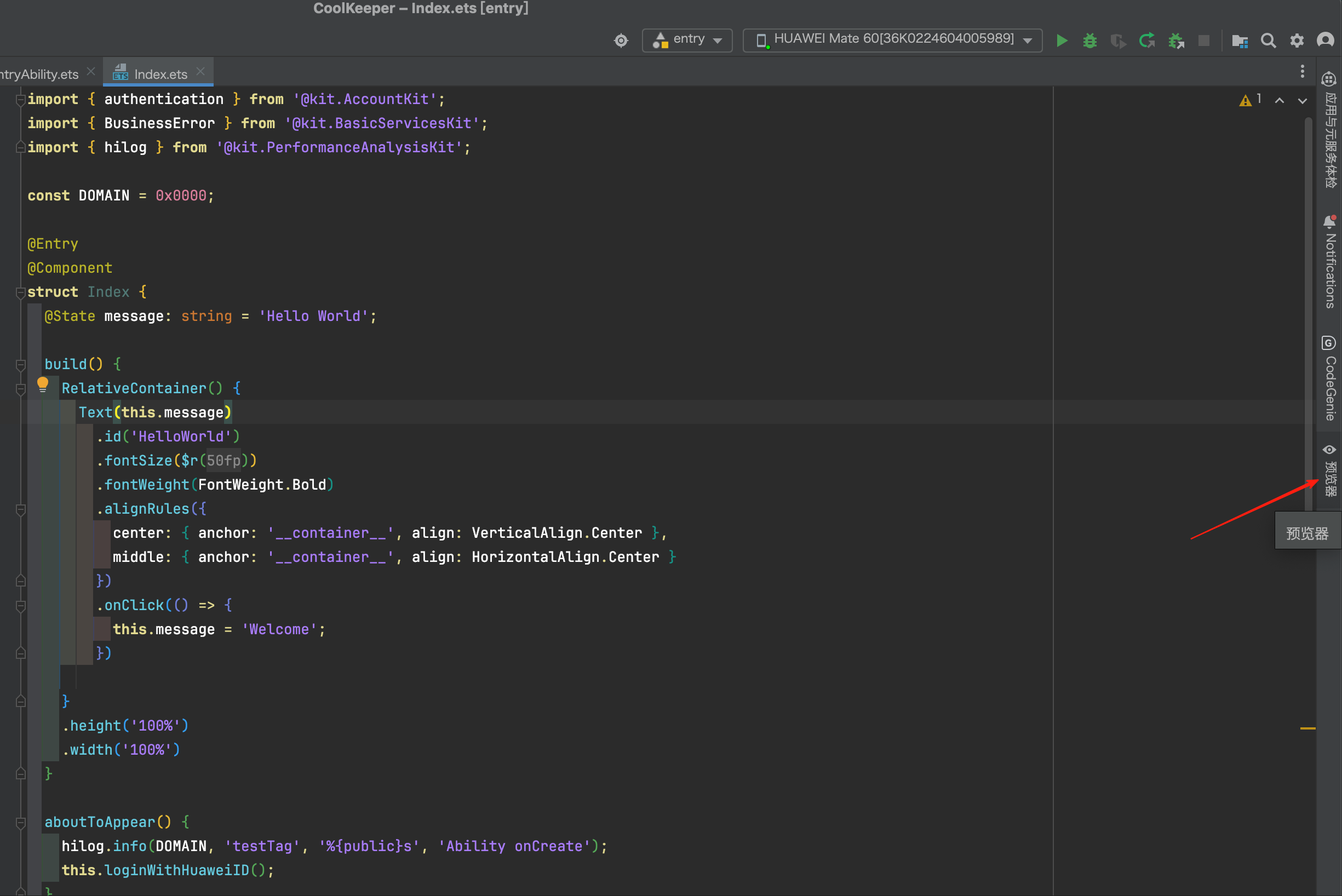Open the CodeGenie side panel

[x=1329, y=378]
